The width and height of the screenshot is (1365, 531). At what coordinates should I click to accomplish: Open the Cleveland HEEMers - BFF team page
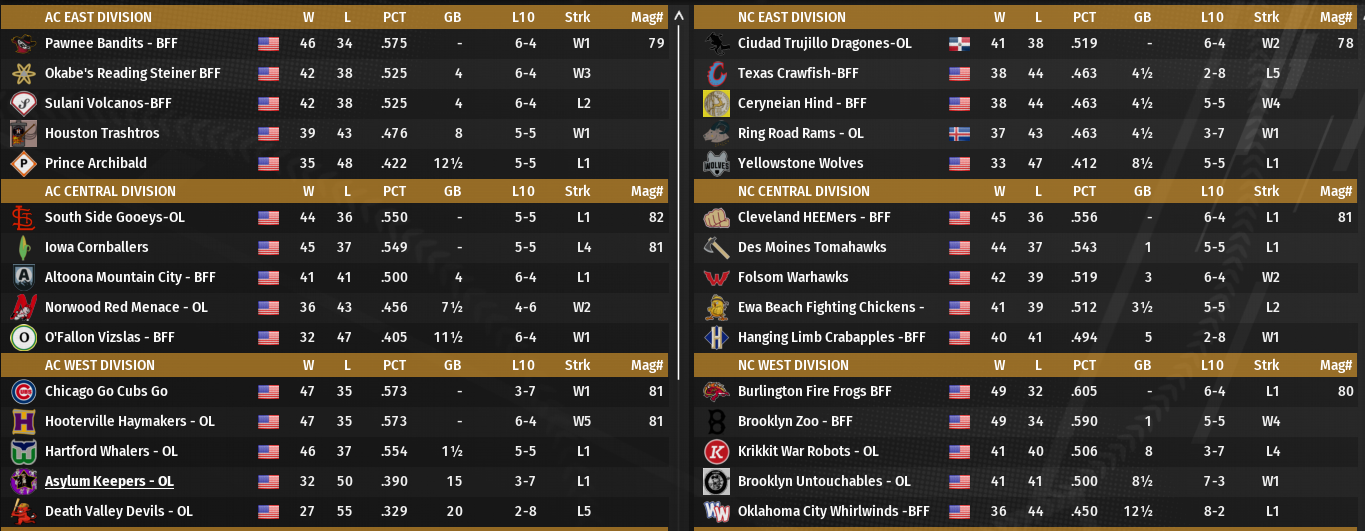coord(813,217)
